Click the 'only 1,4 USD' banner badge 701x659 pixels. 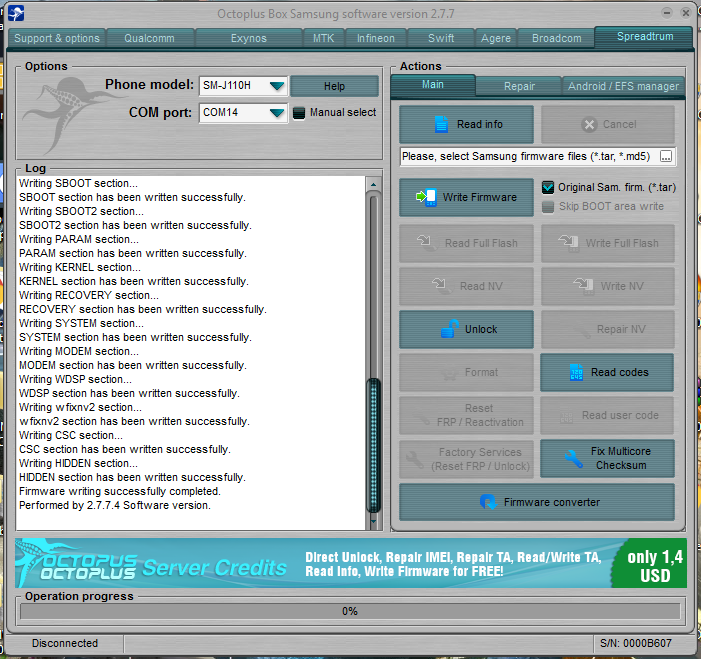(x=651, y=565)
